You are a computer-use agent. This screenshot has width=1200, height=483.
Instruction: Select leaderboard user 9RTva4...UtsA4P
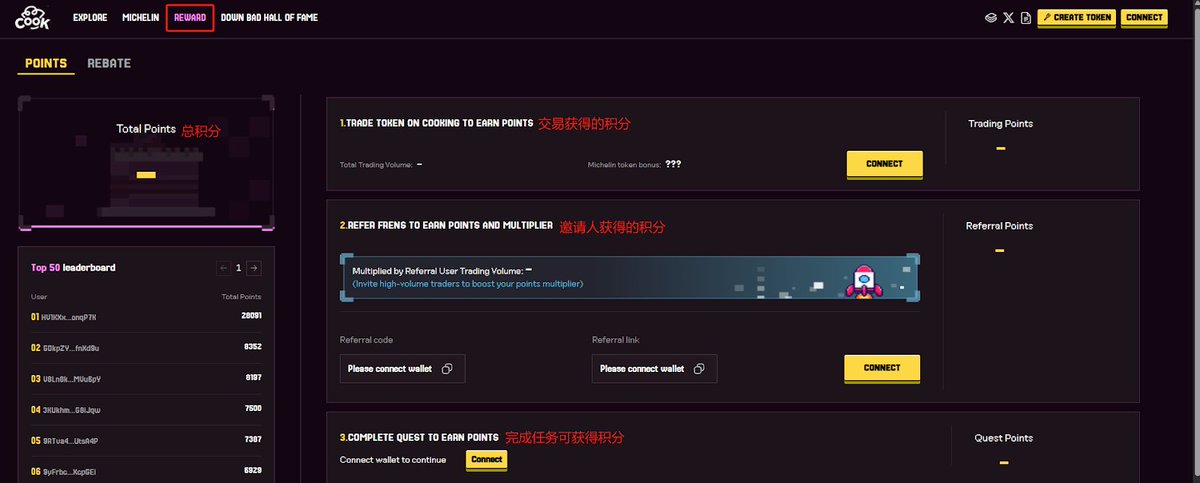click(70, 441)
